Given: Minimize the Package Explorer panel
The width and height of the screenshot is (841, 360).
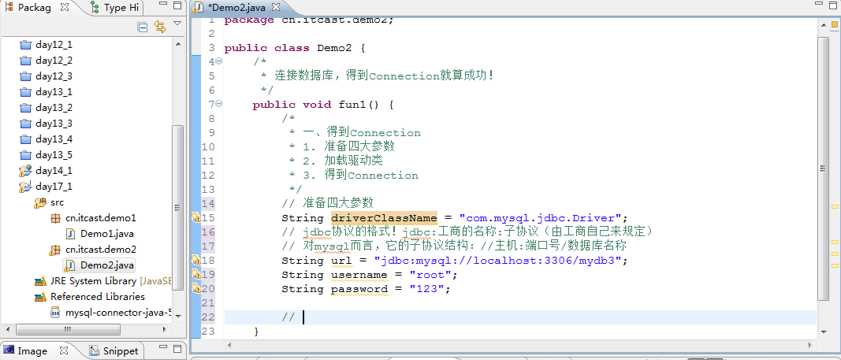Looking at the screenshot, I should (164, 5).
